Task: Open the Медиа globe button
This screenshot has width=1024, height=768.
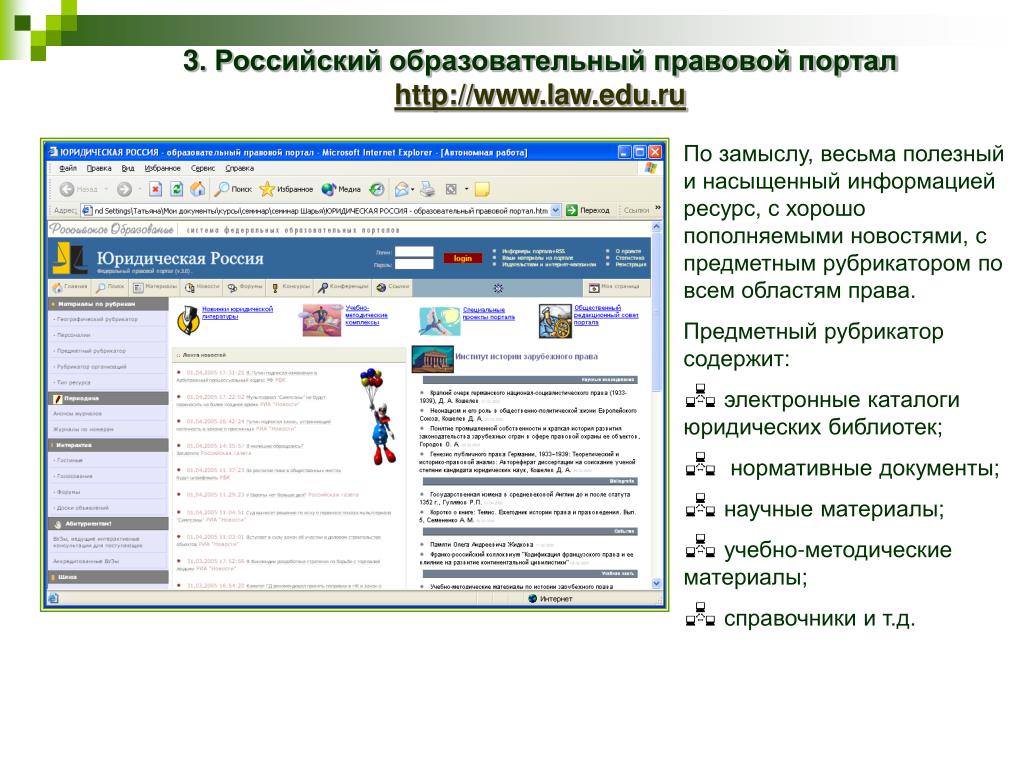Action: pos(341,189)
